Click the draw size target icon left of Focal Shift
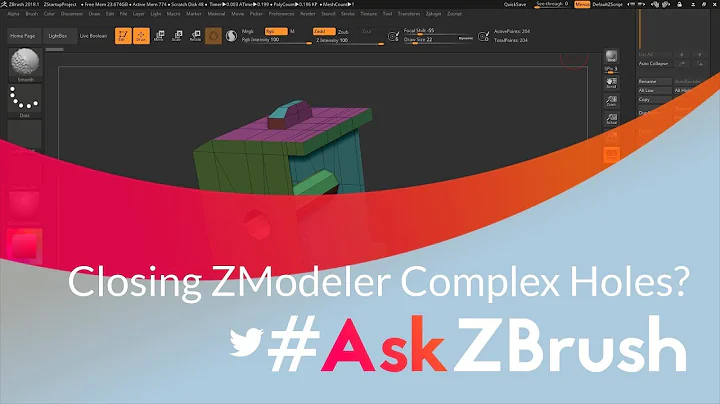The height and width of the screenshot is (404, 720). click(x=393, y=36)
